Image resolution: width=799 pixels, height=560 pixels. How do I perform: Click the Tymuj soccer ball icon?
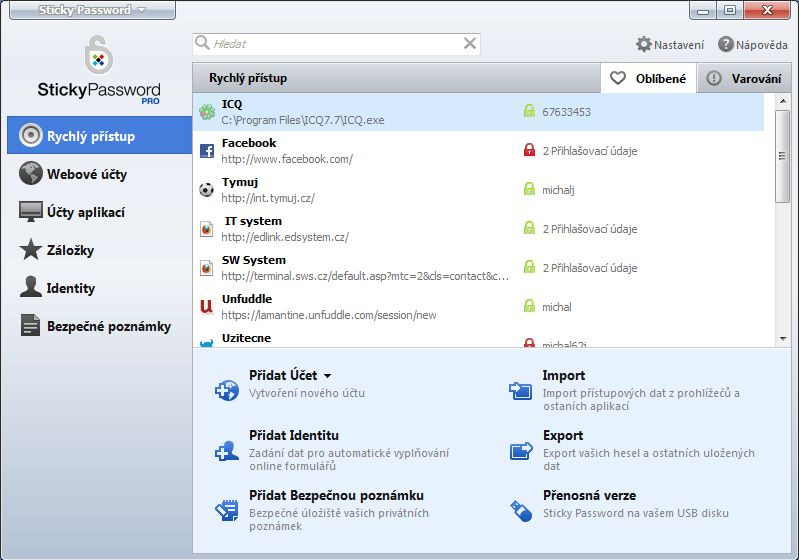coord(206,190)
